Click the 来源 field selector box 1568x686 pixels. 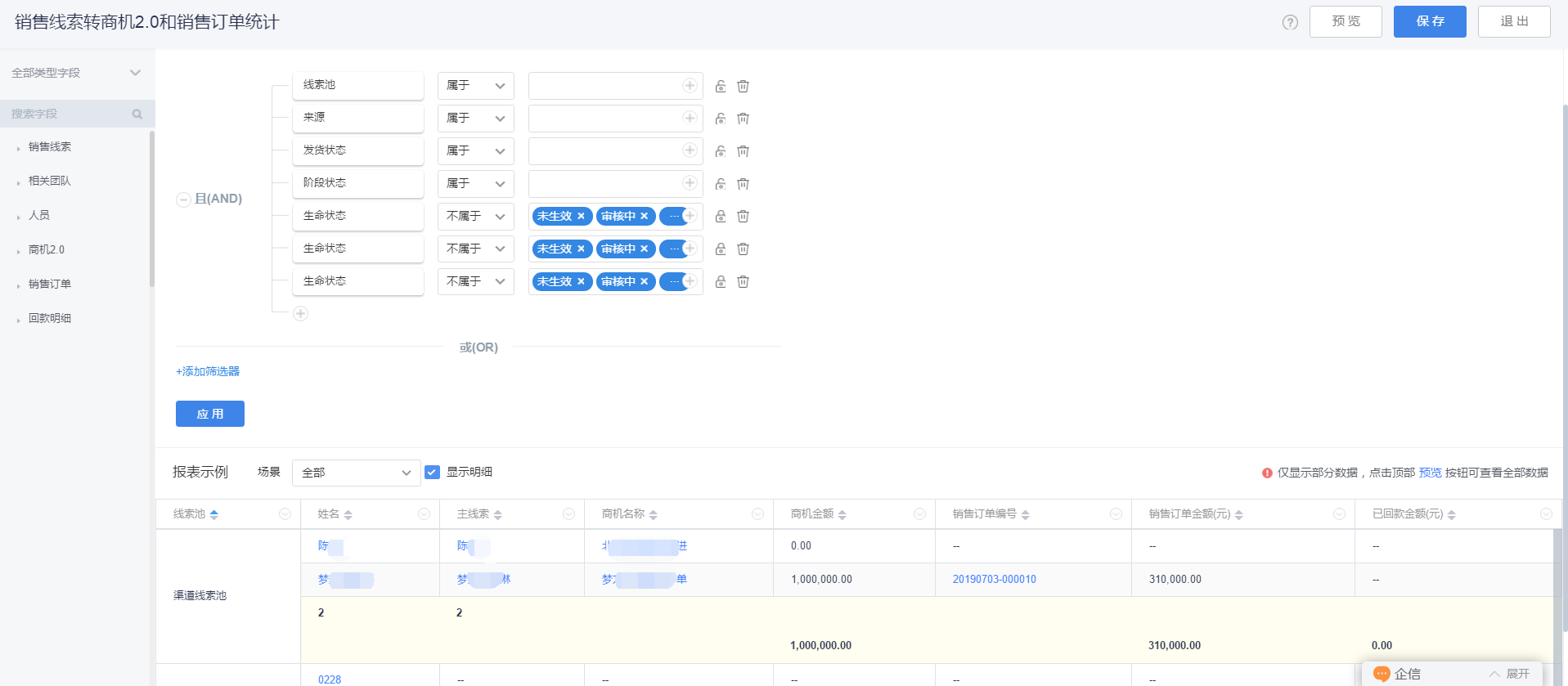(x=358, y=118)
